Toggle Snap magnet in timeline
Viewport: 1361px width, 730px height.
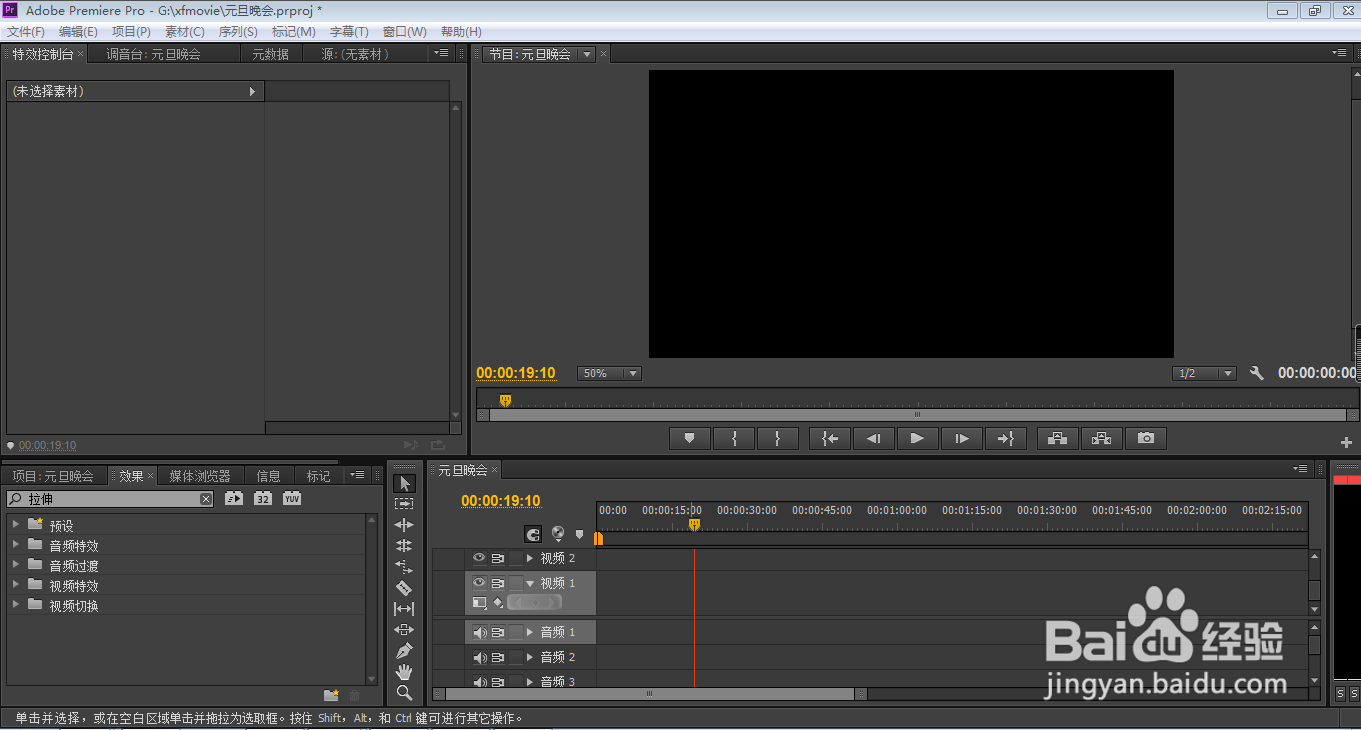point(534,535)
